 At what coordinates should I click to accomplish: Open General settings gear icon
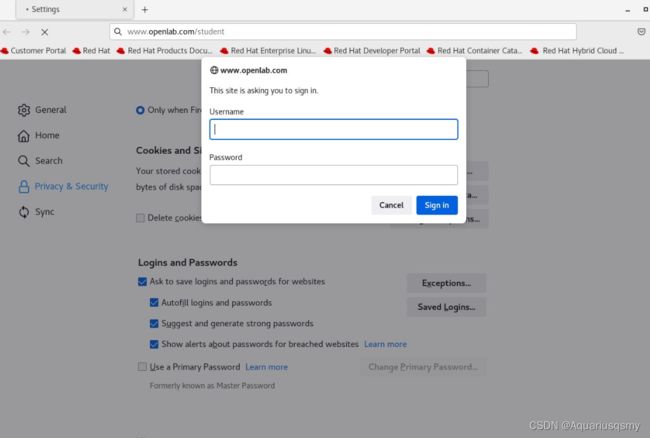coord(24,110)
